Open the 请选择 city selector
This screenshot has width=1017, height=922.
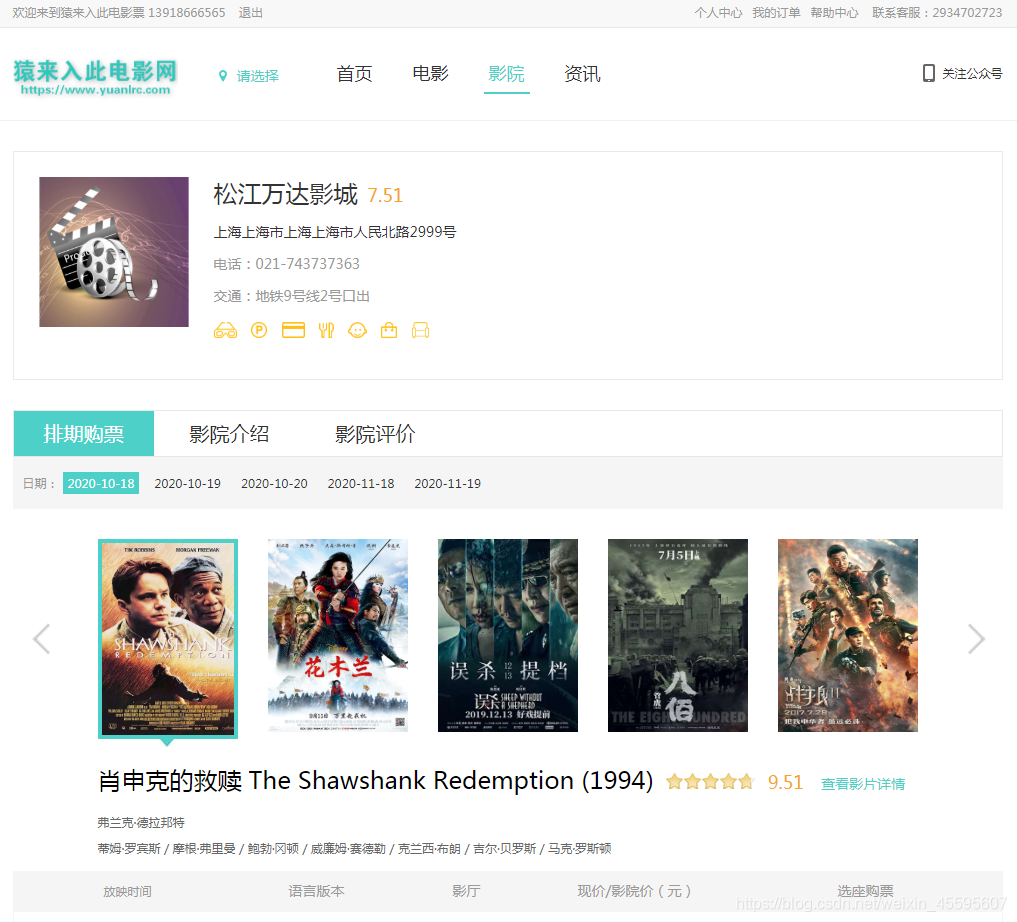coord(257,76)
